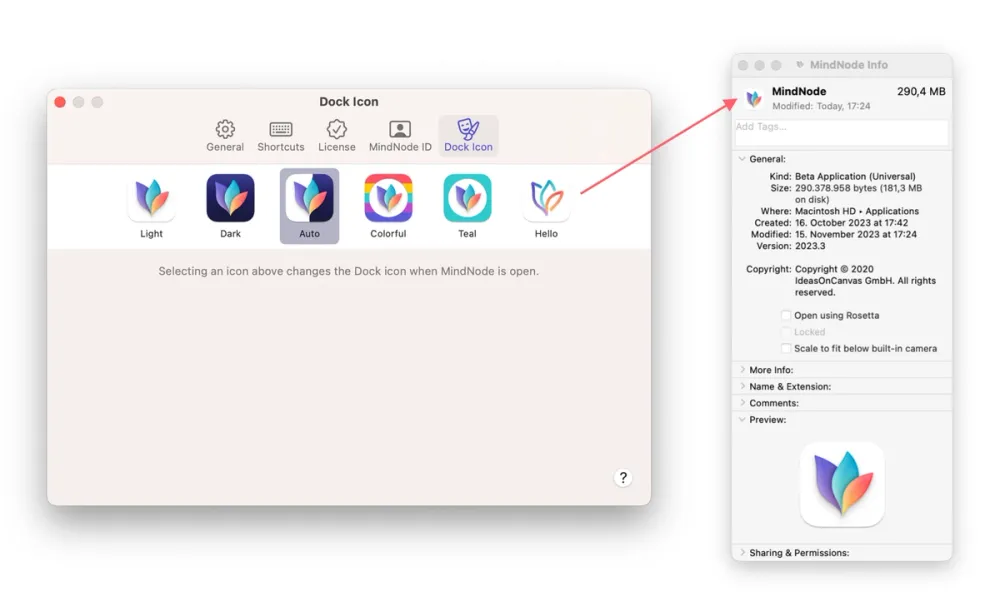Choose the Hello outline dock icon
This screenshot has height=602, width=1000.
coord(546,206)
